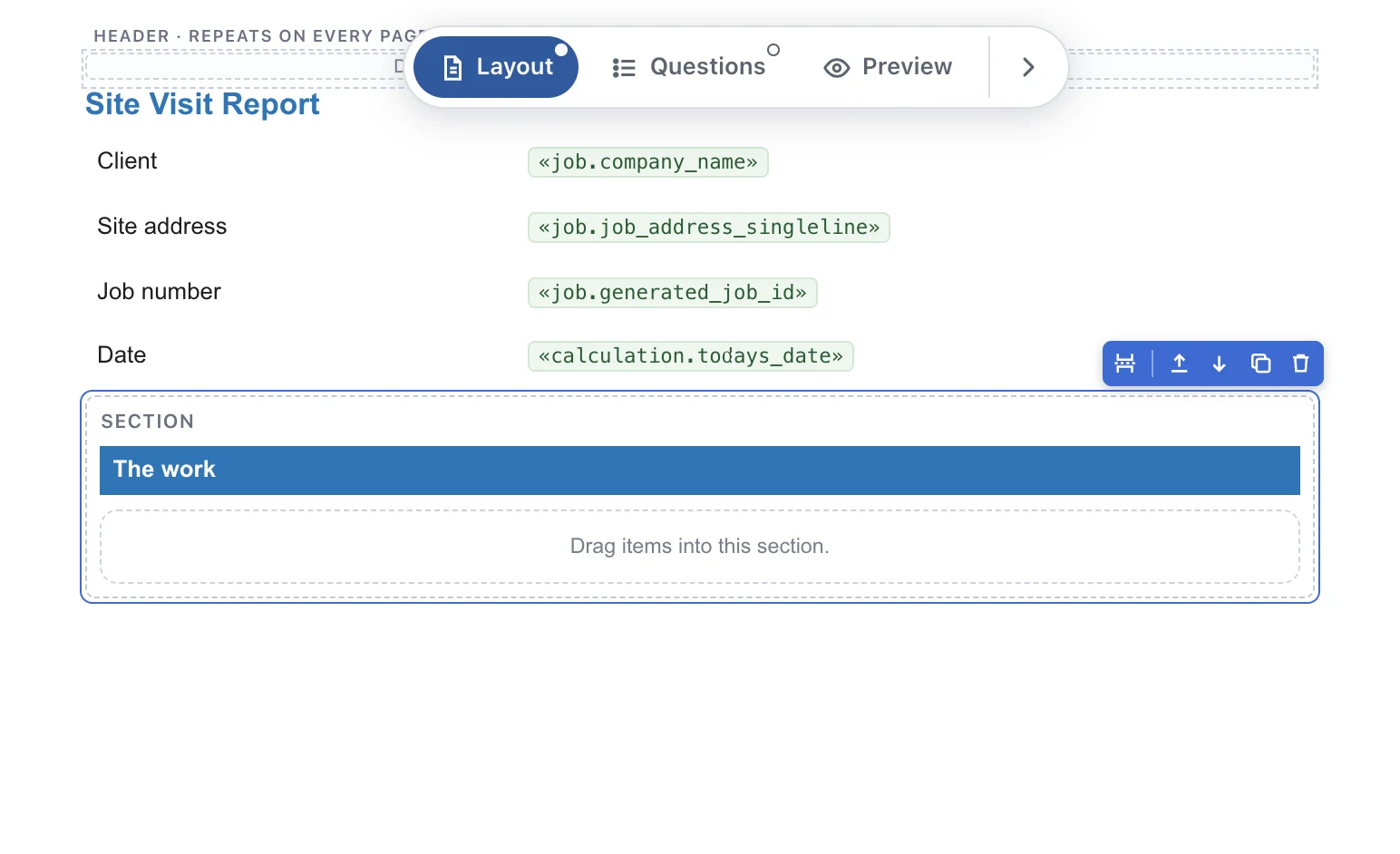1400x854 pixels.
Task: Click the section heading The work
Action: (699, 471)
